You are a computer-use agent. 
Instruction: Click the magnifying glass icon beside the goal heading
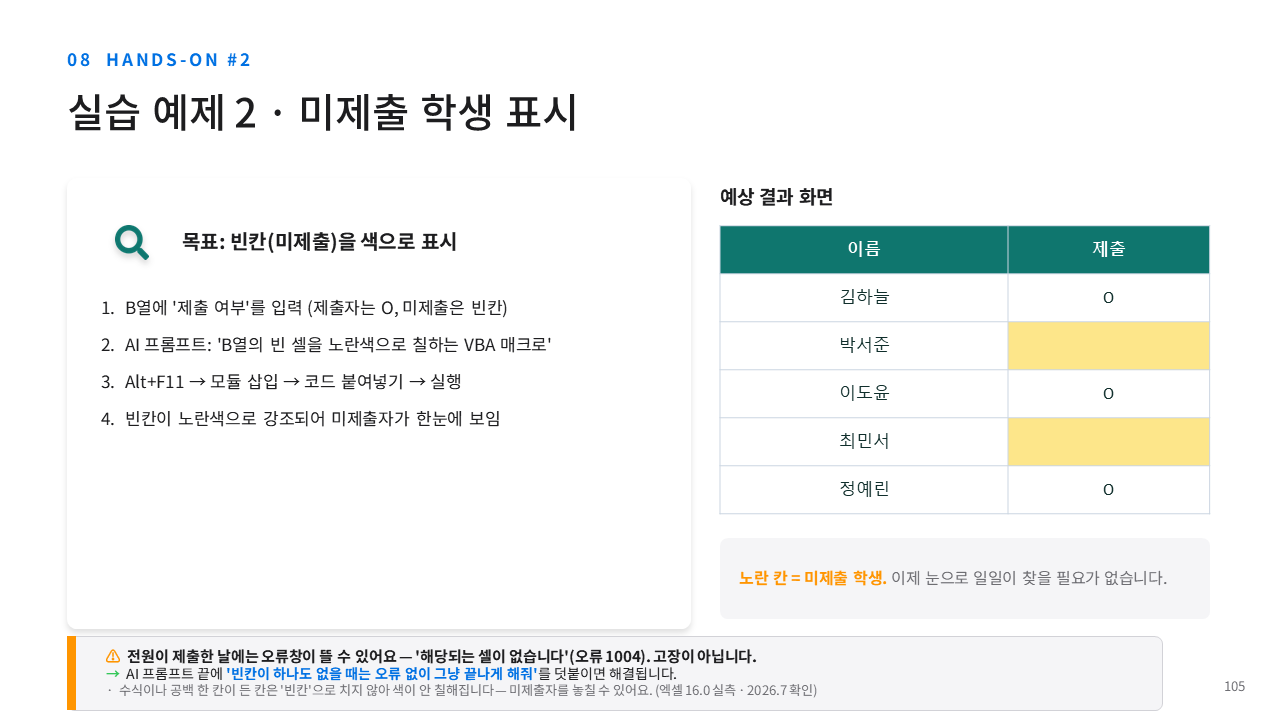coord(131,242)
